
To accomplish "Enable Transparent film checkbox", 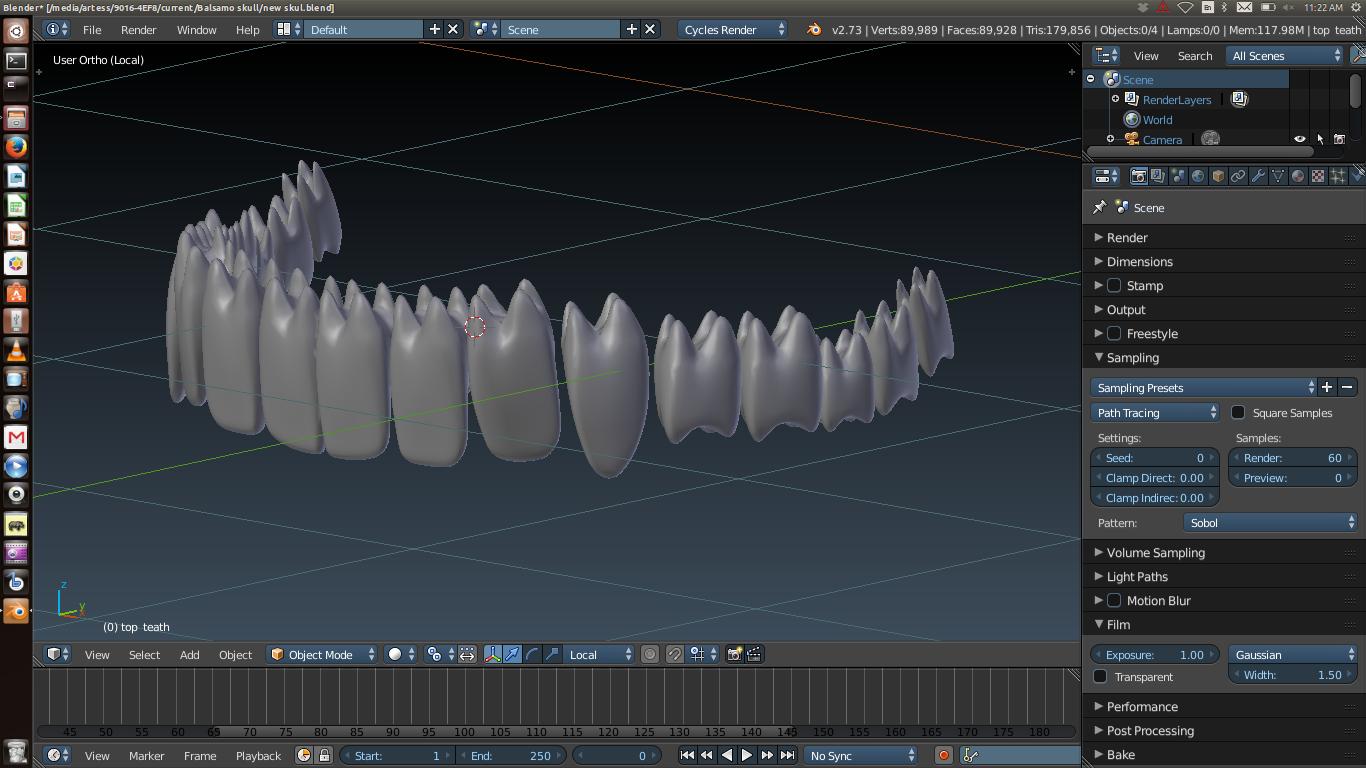I will click(1101, 676).
